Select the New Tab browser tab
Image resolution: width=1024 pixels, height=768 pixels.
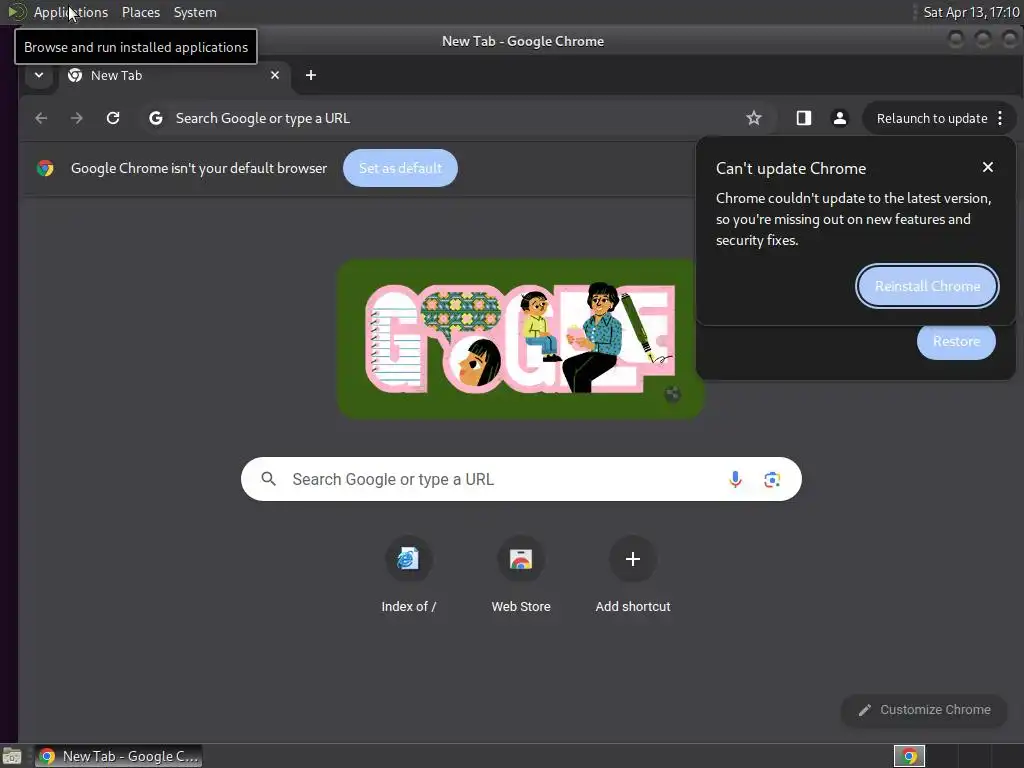click(174, 75)
